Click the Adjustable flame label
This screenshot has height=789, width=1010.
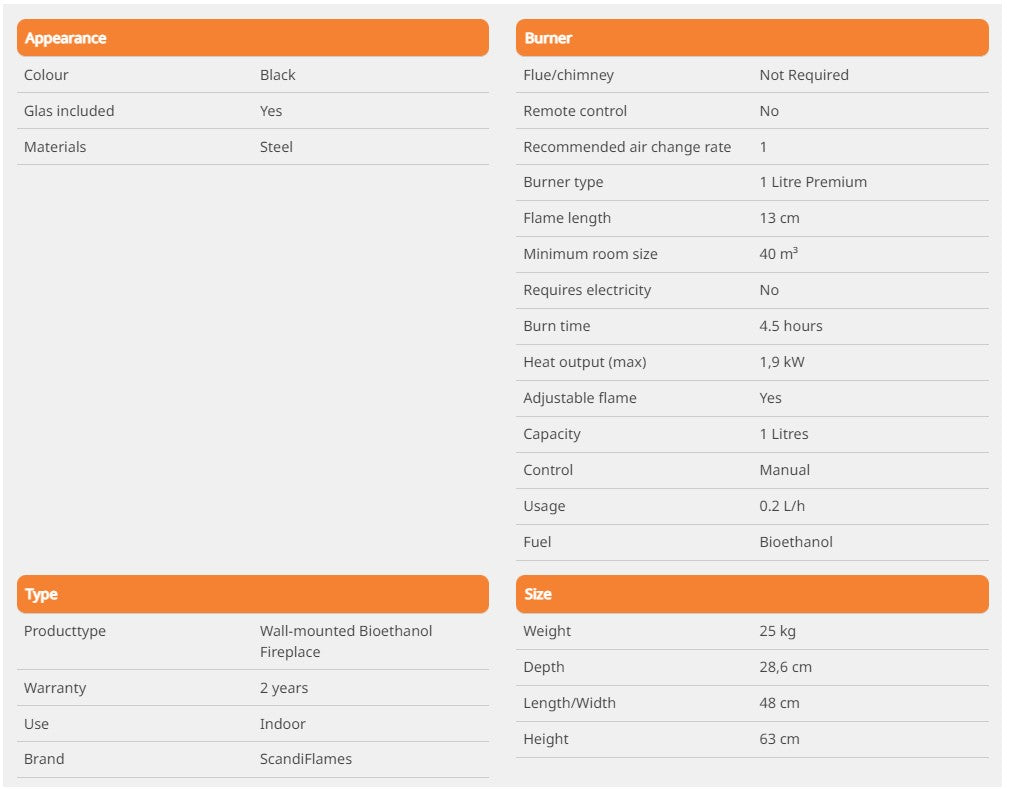(x=579, y=398)
